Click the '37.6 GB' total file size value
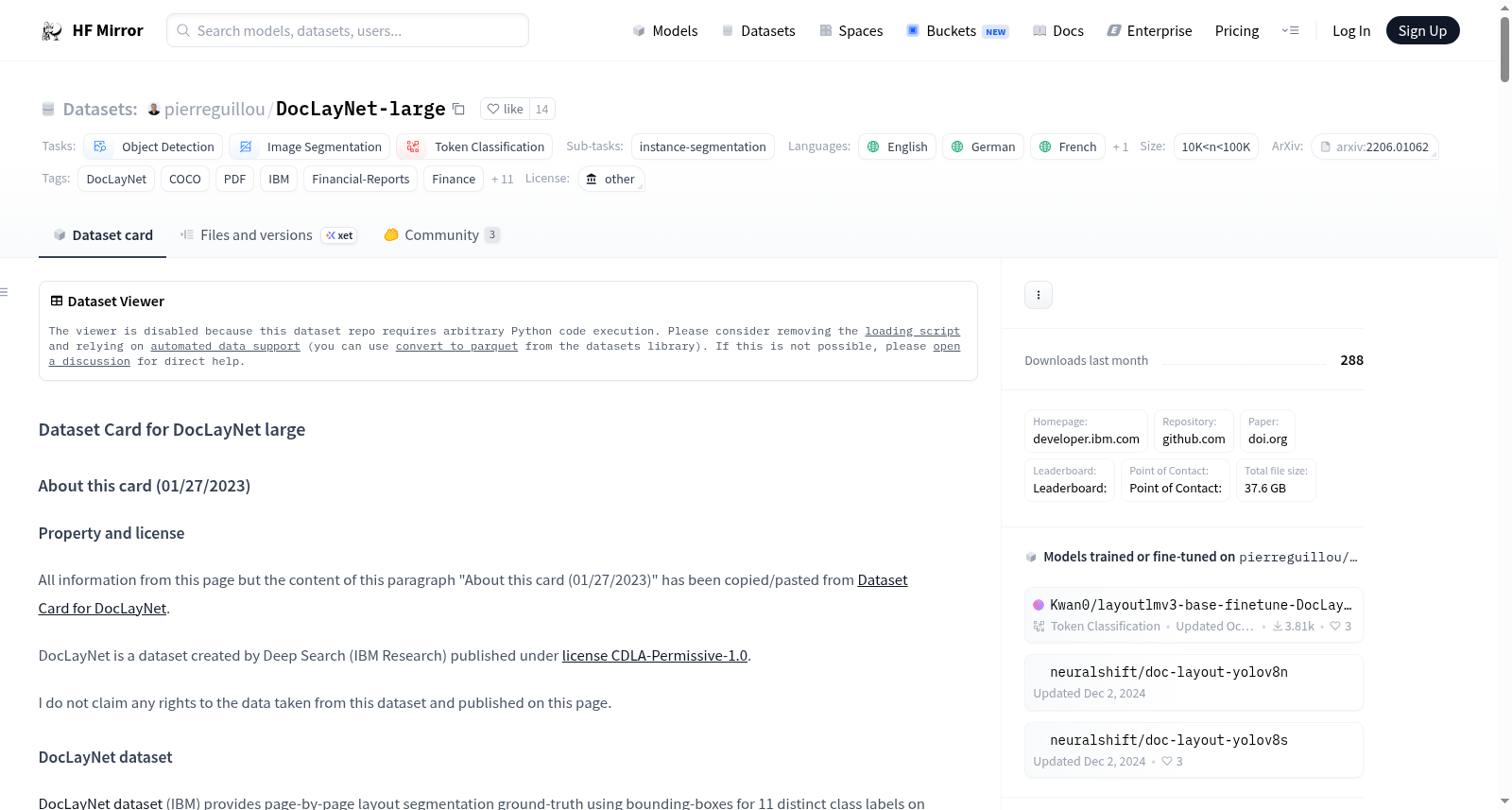 point(1265,489)
